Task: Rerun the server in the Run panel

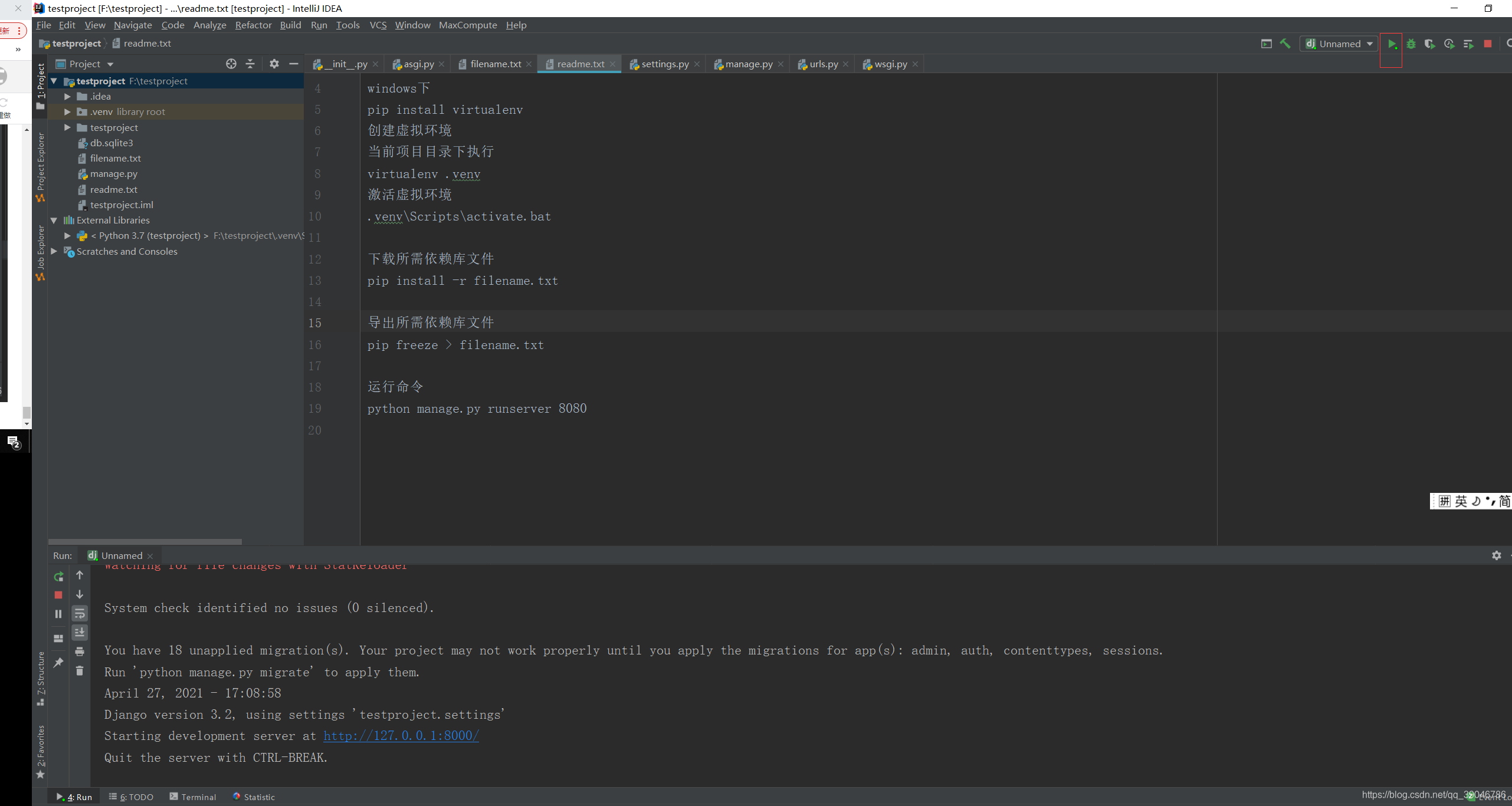Action: pyautogui.click(x=58, y=577)
